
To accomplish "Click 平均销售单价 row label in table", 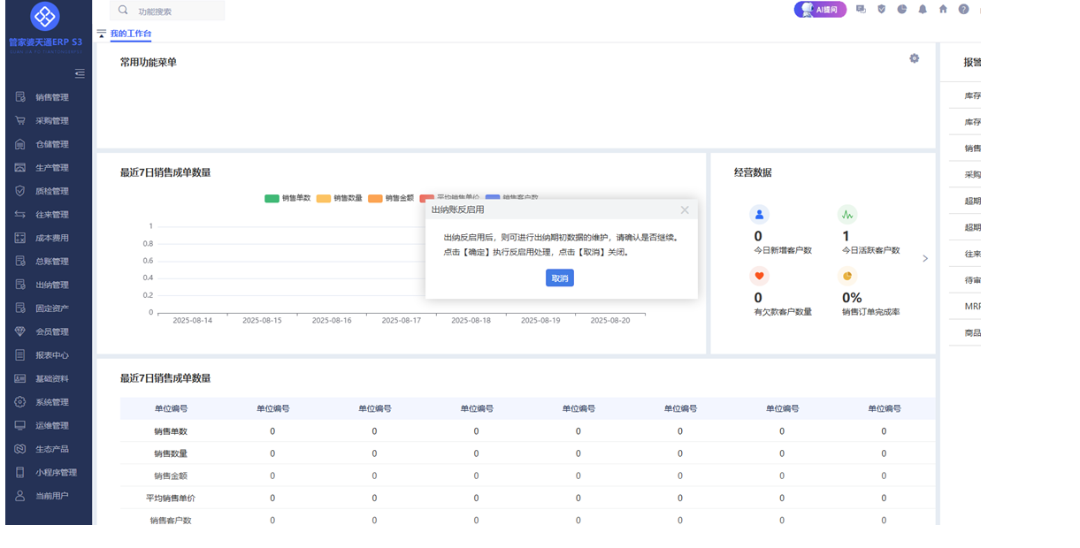I will 171,498.
